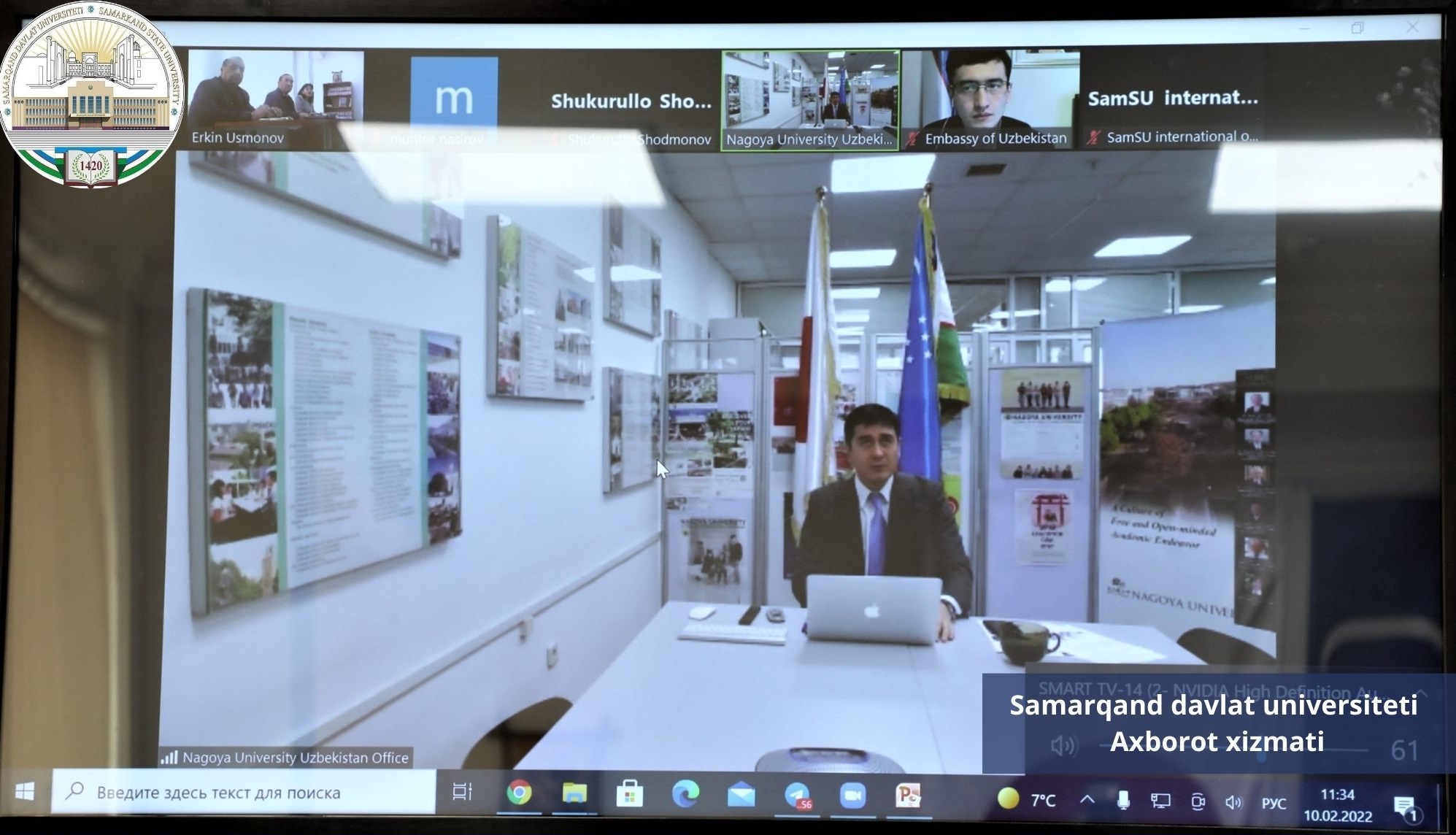Select Embassy of Uzbekistan participant thumbnail
Screen dimensions: 1456x835
tap(990, 99)
